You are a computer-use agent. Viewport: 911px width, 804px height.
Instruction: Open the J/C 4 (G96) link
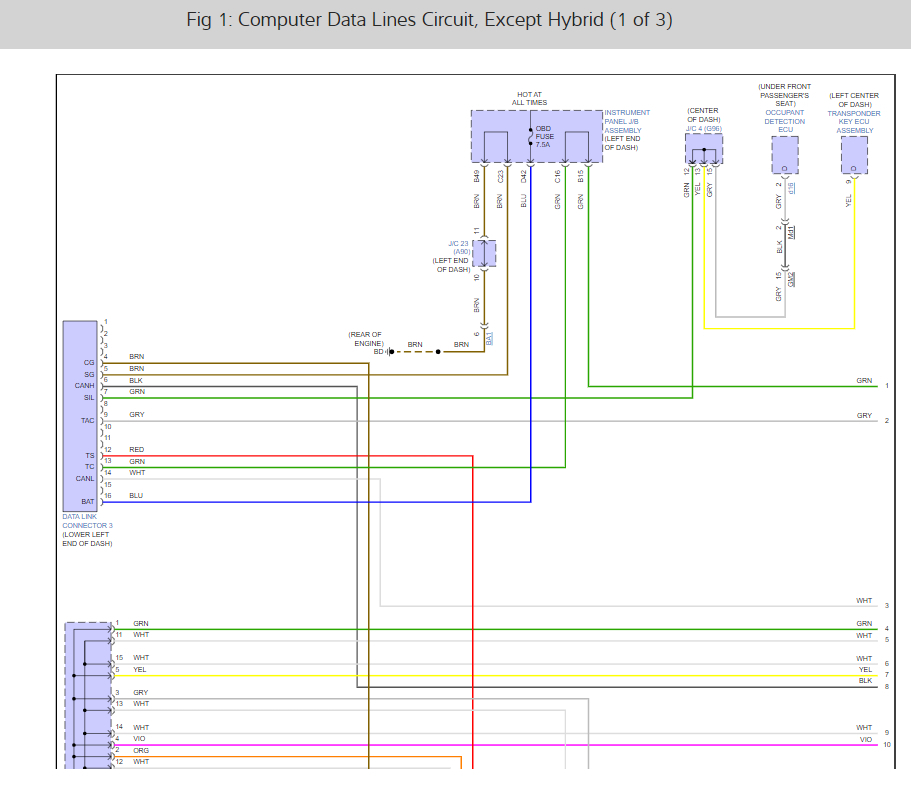click(703, 128)
